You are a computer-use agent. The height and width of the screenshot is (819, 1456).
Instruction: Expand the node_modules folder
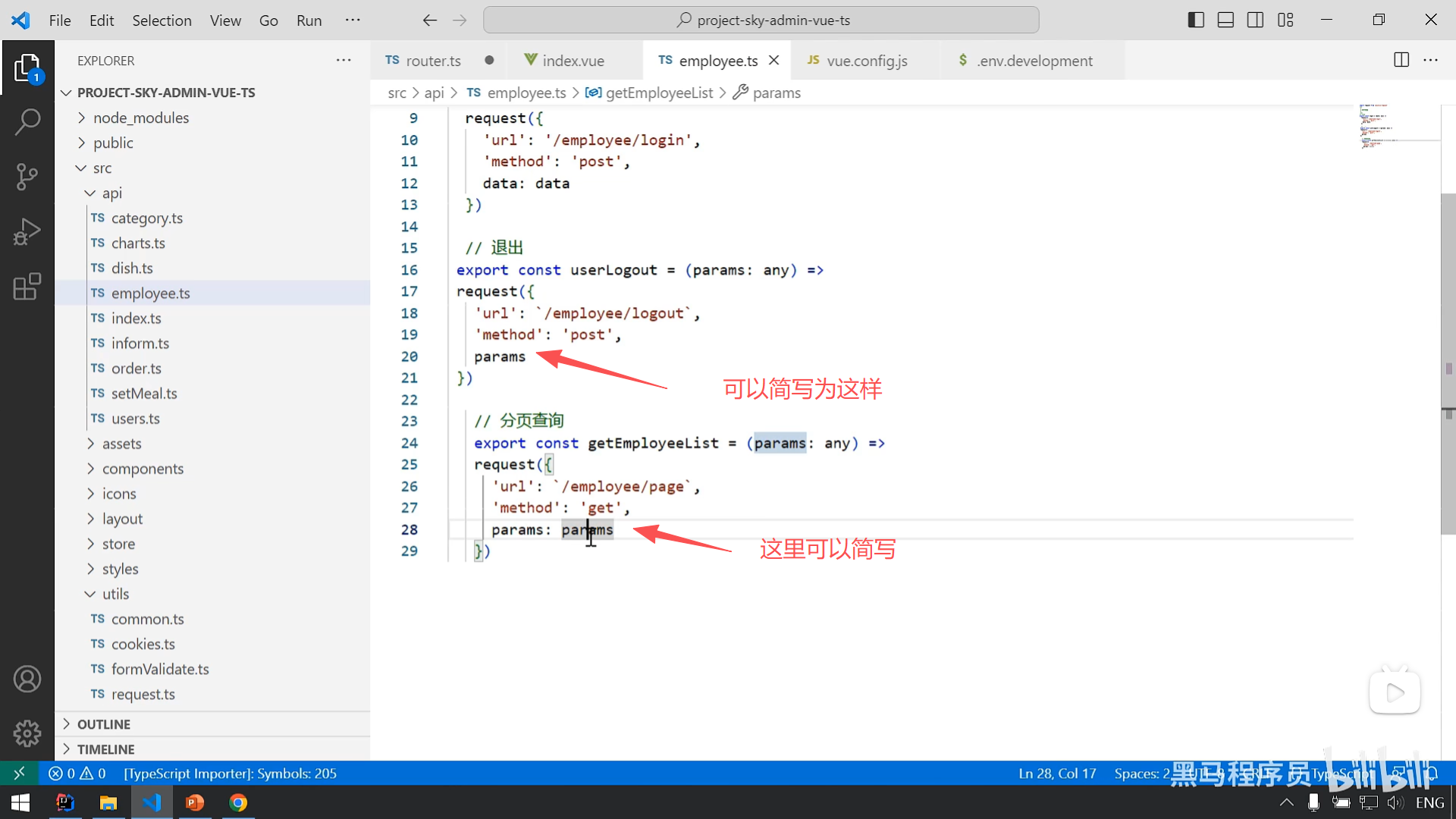(141, 118)
